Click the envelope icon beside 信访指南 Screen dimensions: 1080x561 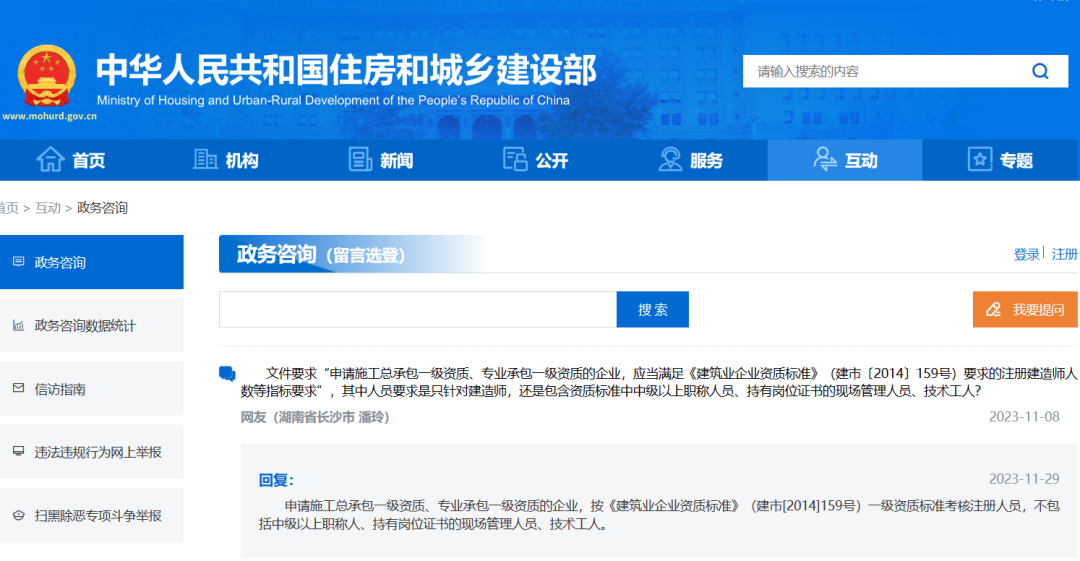[19, 388]
